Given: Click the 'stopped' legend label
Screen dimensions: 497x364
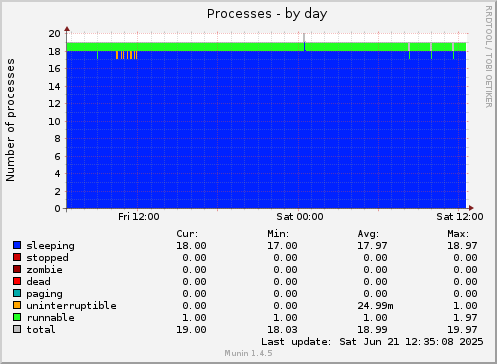Looking at the screenshot, I should point(47,258).
